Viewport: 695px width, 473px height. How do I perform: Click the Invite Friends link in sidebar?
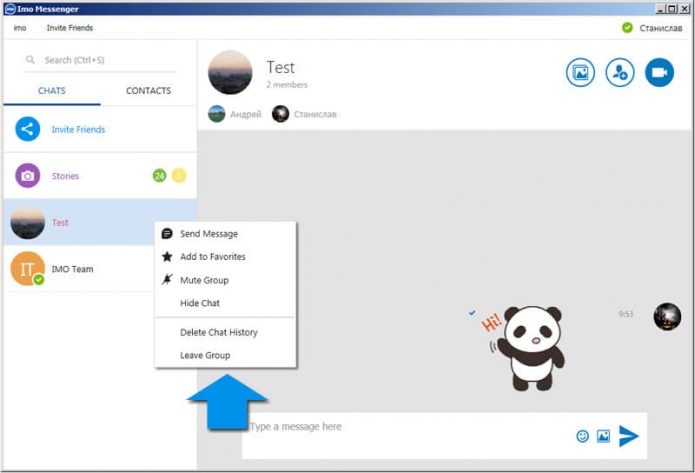[78, 129]
